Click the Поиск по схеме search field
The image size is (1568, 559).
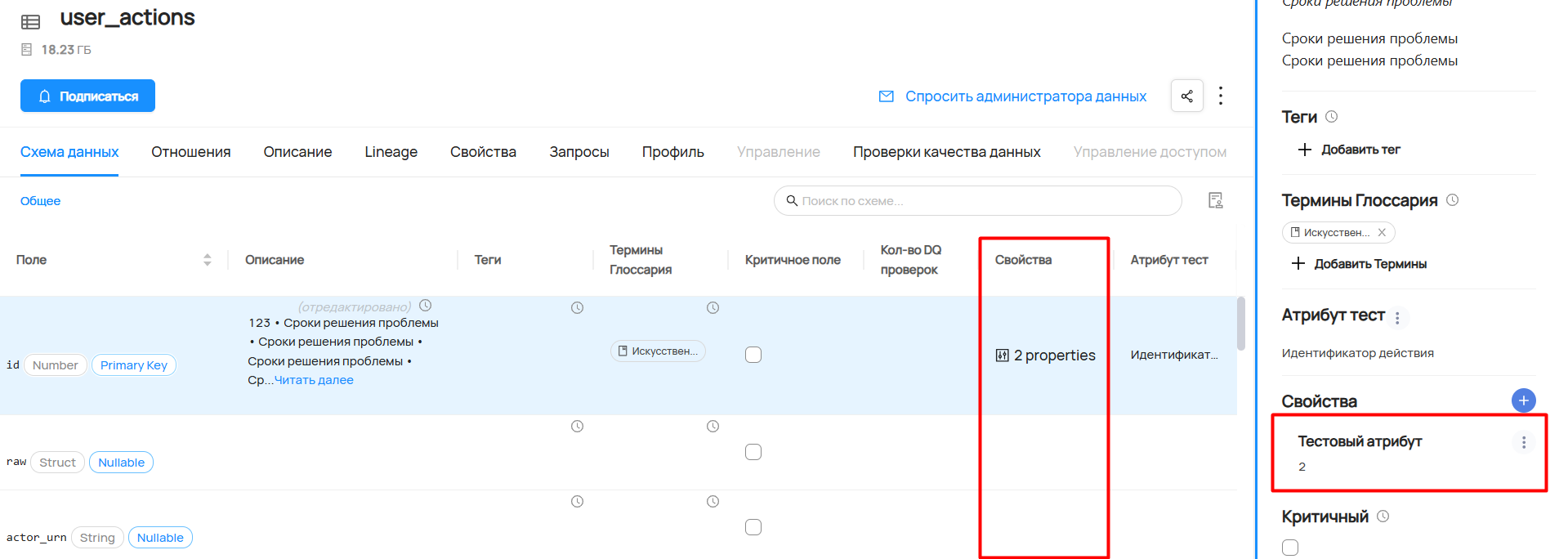pos(977,201)
